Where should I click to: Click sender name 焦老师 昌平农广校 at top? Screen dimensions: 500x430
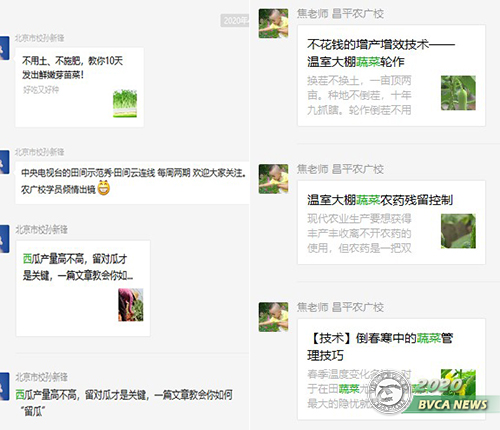[x=340, y=14]
